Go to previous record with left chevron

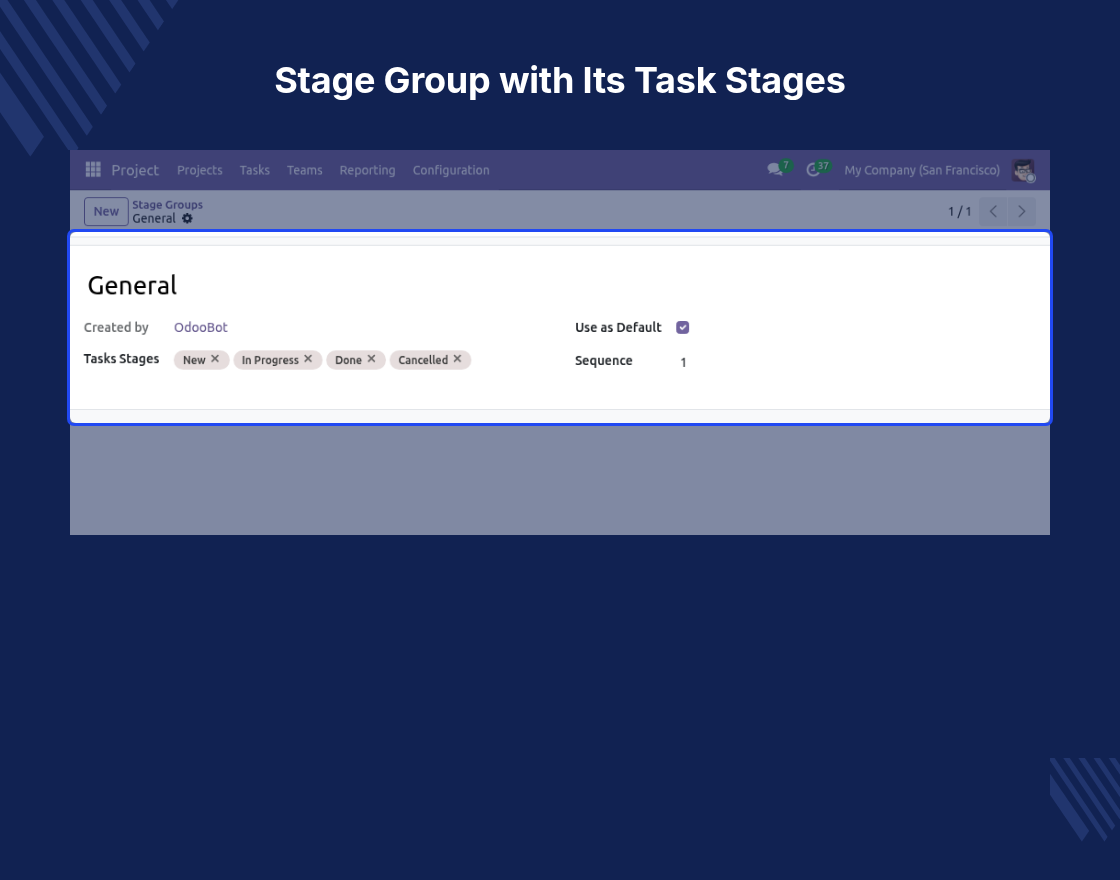coord(993,211)
